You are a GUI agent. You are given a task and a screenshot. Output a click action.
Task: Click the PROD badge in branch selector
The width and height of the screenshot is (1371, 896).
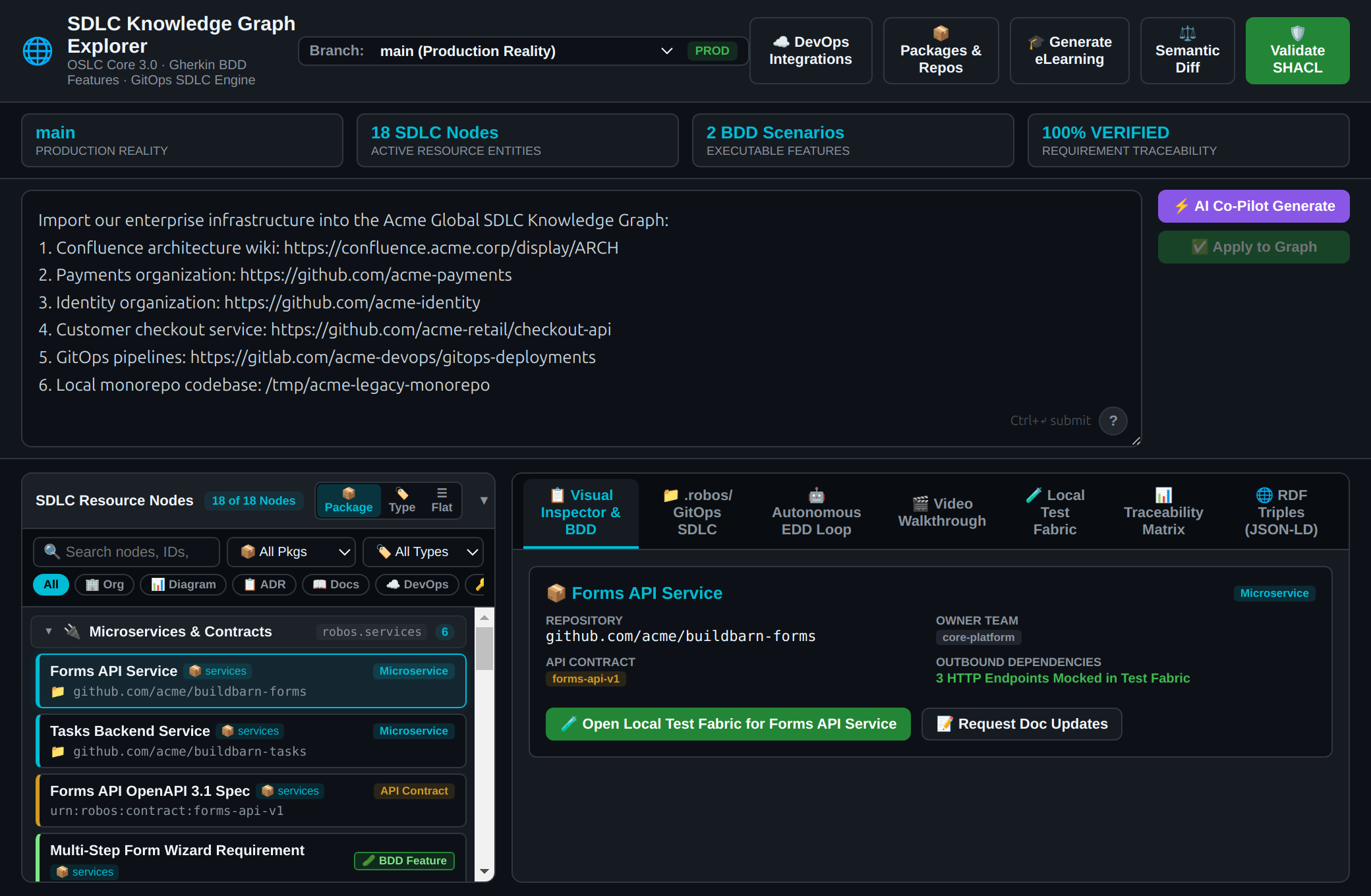point(712,51)
